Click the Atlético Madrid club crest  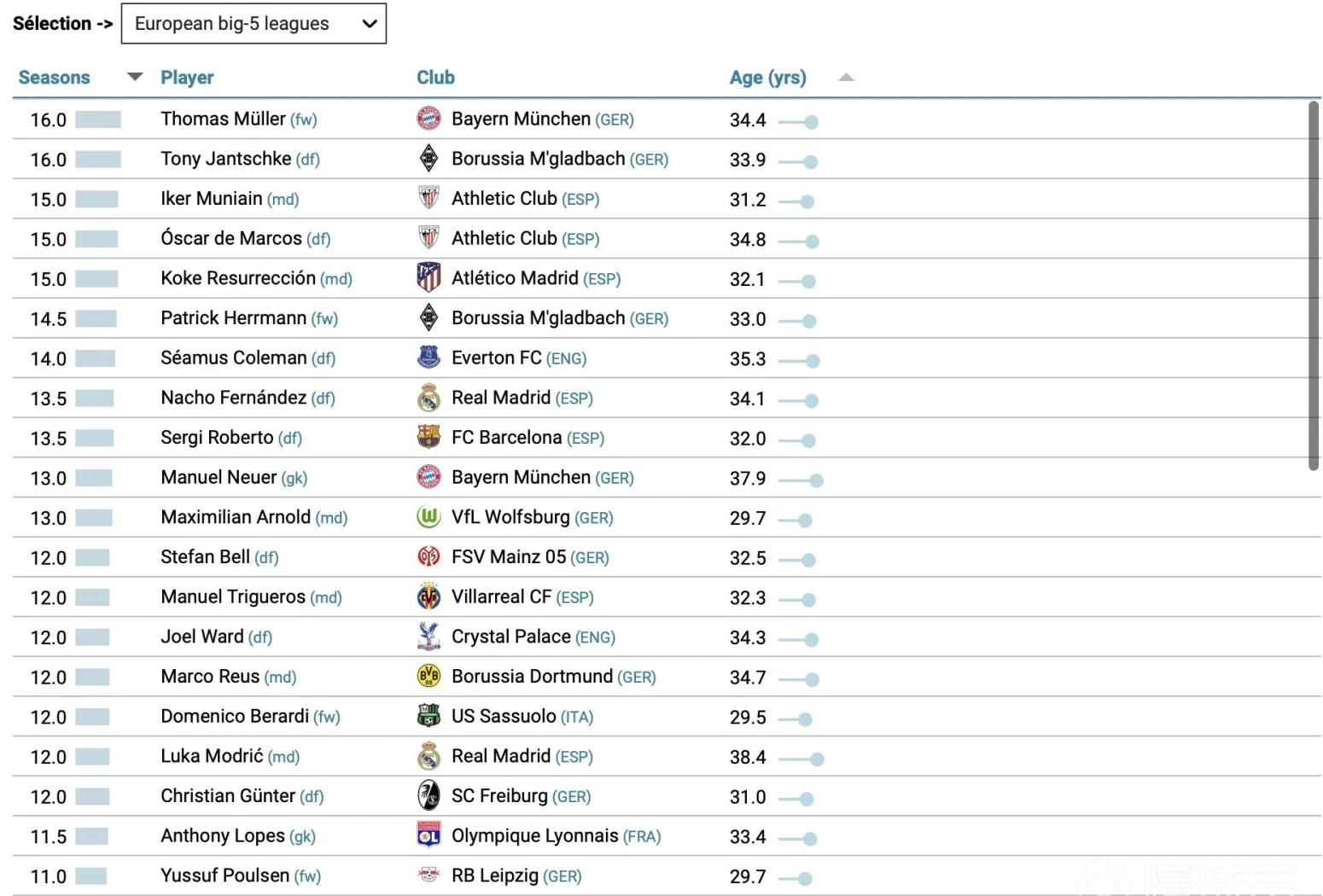coord(428,278)
